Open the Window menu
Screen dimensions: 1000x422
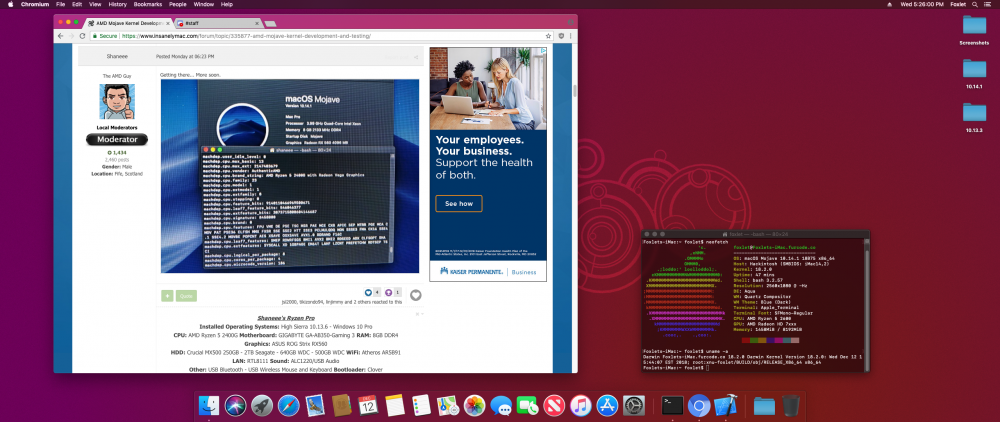click(x=203, y=4)
